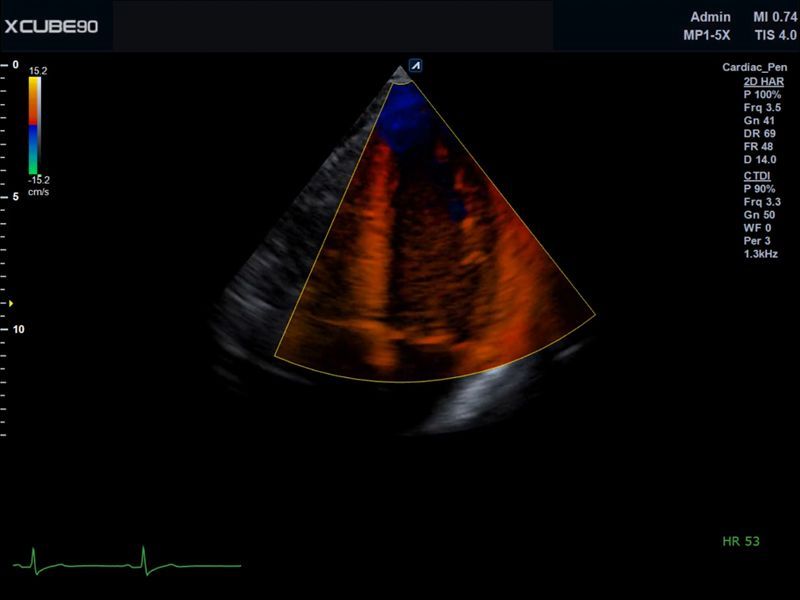The width and height of the screenshot is (800, 600).
Task: Click the 'HR 53' heart rate readout
Action: (741, 541)
